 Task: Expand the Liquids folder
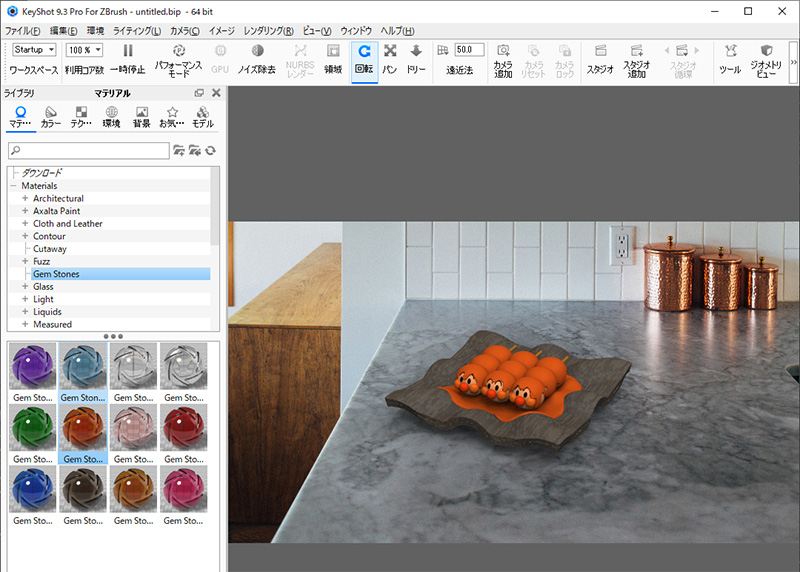[25, 311]
